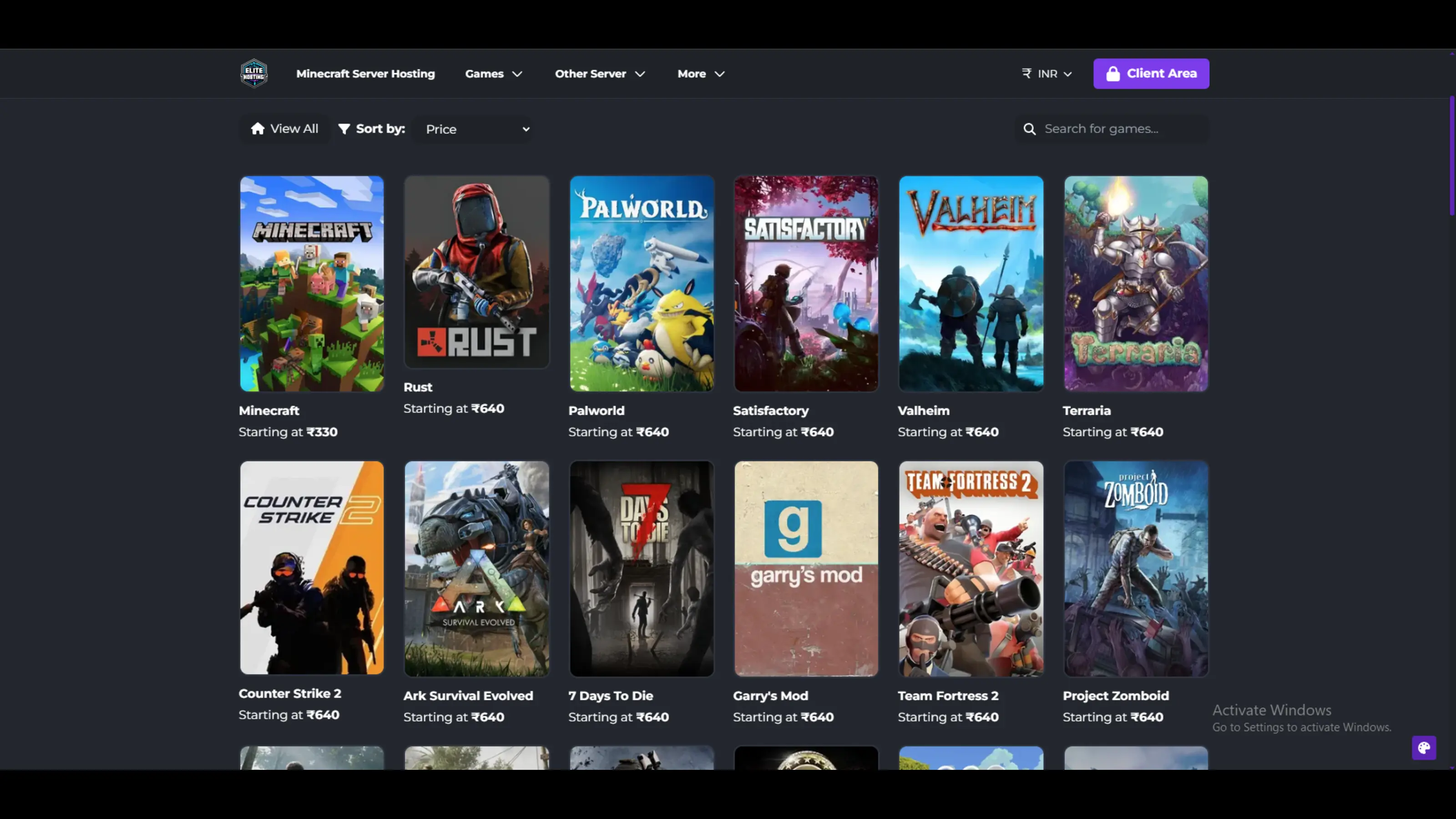Click the filter icon beside Sort by

(345, 129)
